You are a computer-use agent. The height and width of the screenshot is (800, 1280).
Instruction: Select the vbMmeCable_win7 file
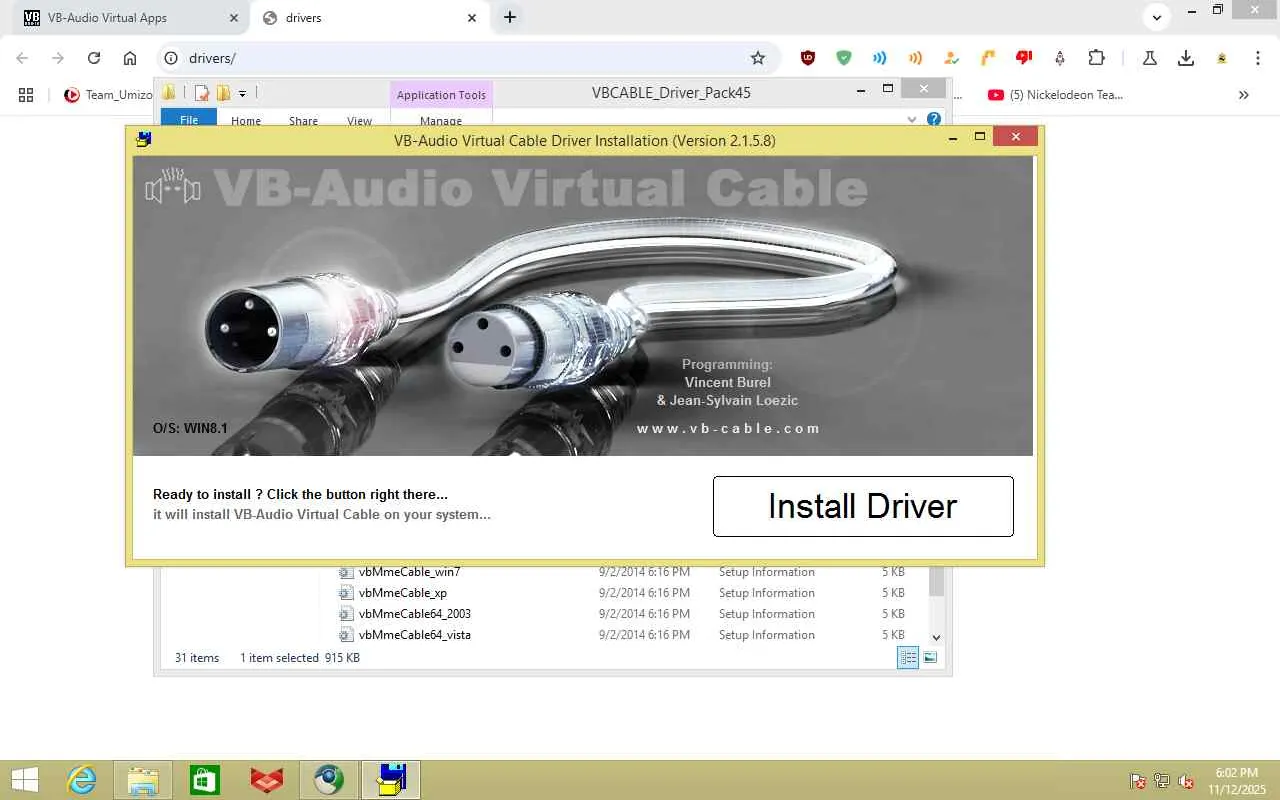tap(410, 572)
